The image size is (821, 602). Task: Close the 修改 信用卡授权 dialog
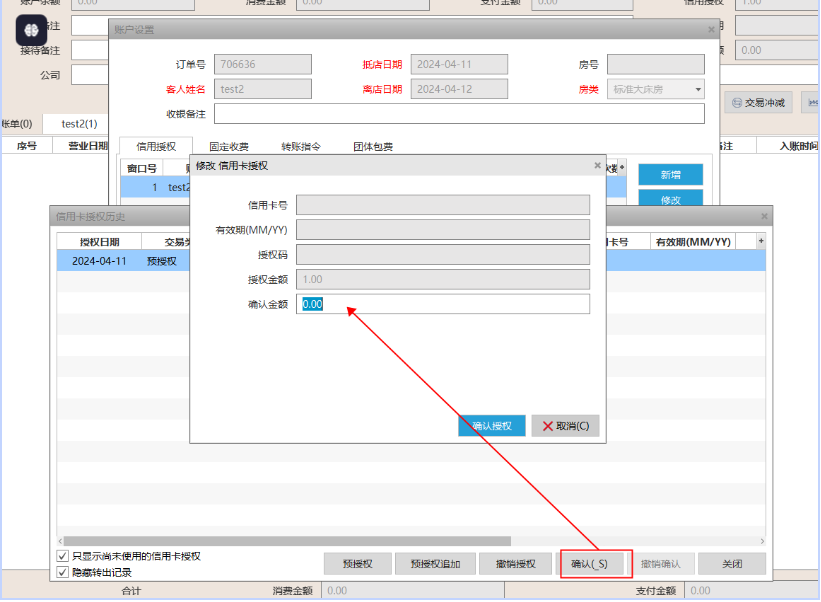(597, 165)
